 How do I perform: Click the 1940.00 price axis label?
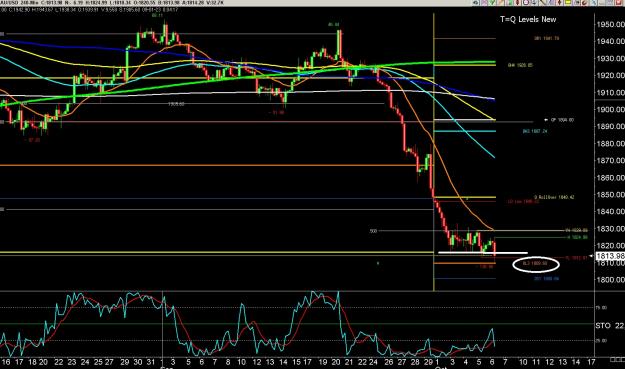(x=610, y=41)
